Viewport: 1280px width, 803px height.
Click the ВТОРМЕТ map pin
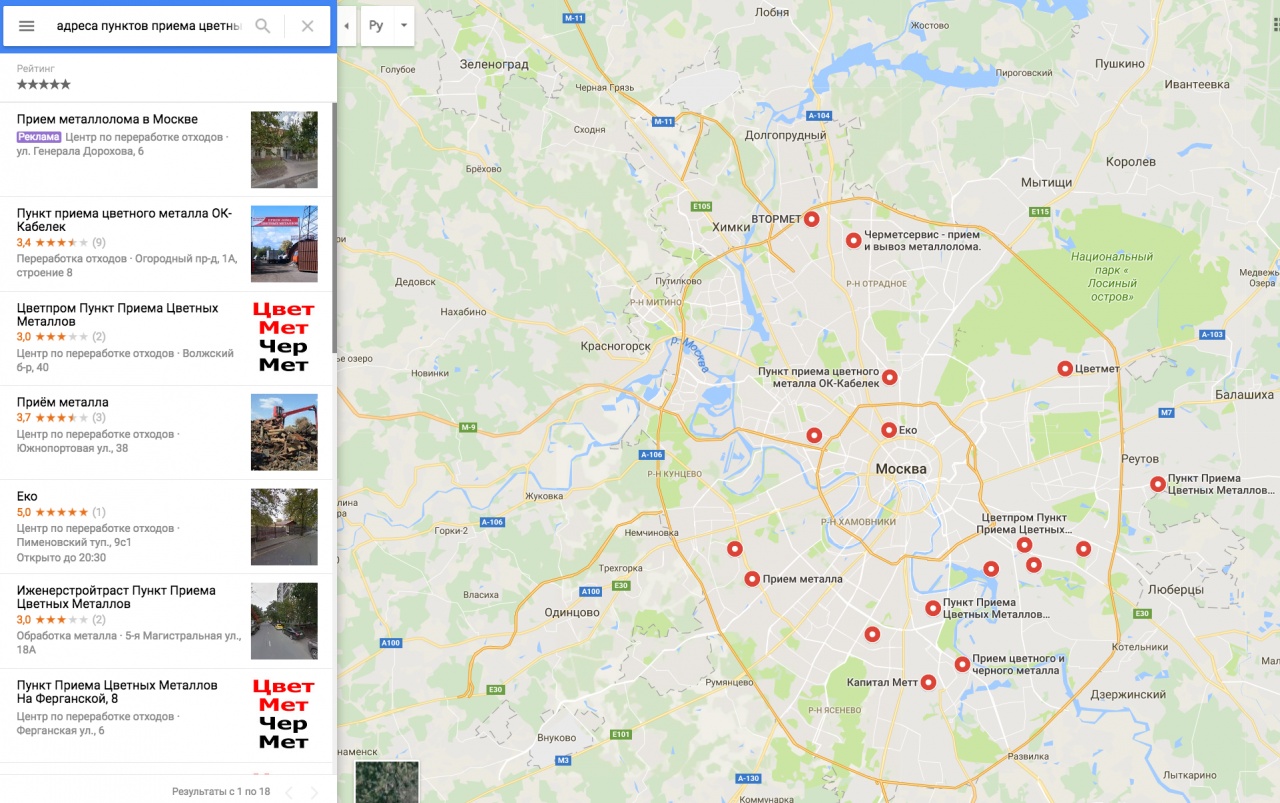pyautogui.click(x=812, y=219)
